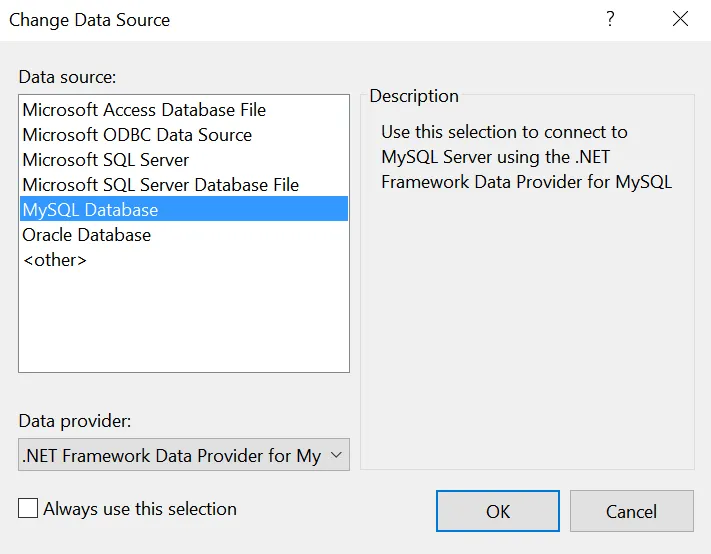Open the Data provider combo box

coord(172,455)
